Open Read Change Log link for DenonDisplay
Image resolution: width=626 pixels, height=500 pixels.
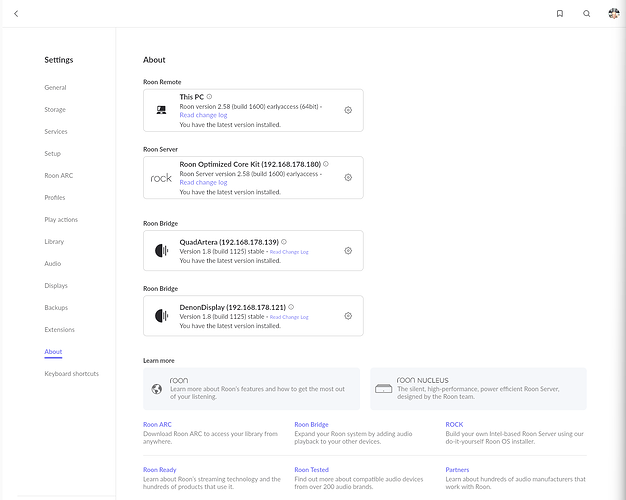[x=289, y=317]
